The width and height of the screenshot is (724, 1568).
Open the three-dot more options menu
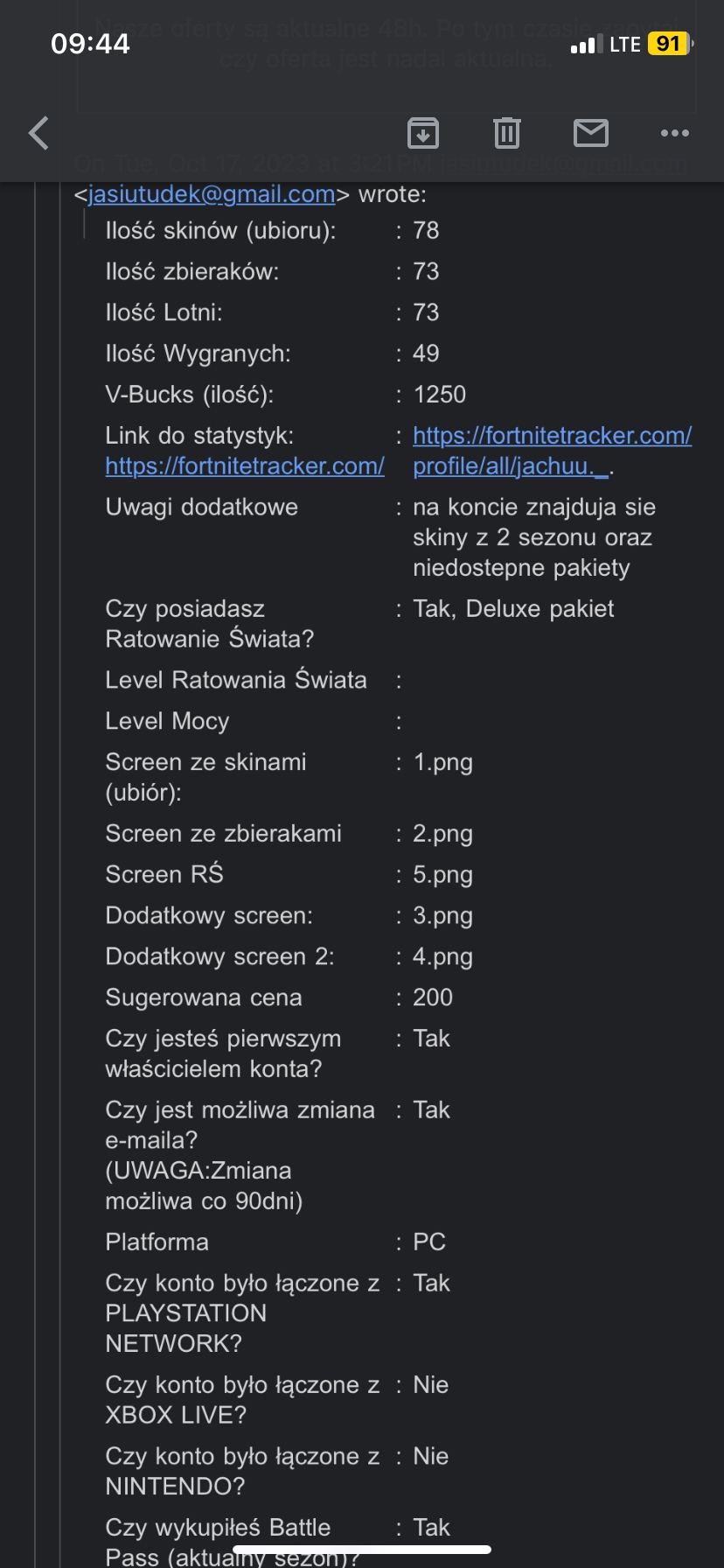674,133
